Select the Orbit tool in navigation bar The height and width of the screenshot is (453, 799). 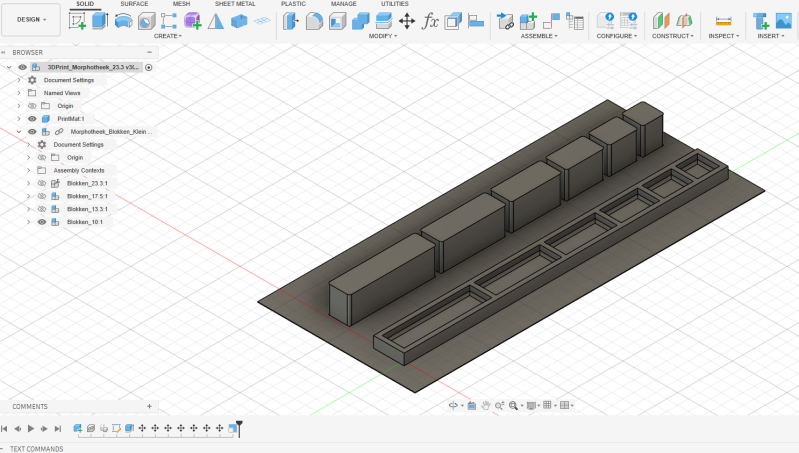coord(452,405)
